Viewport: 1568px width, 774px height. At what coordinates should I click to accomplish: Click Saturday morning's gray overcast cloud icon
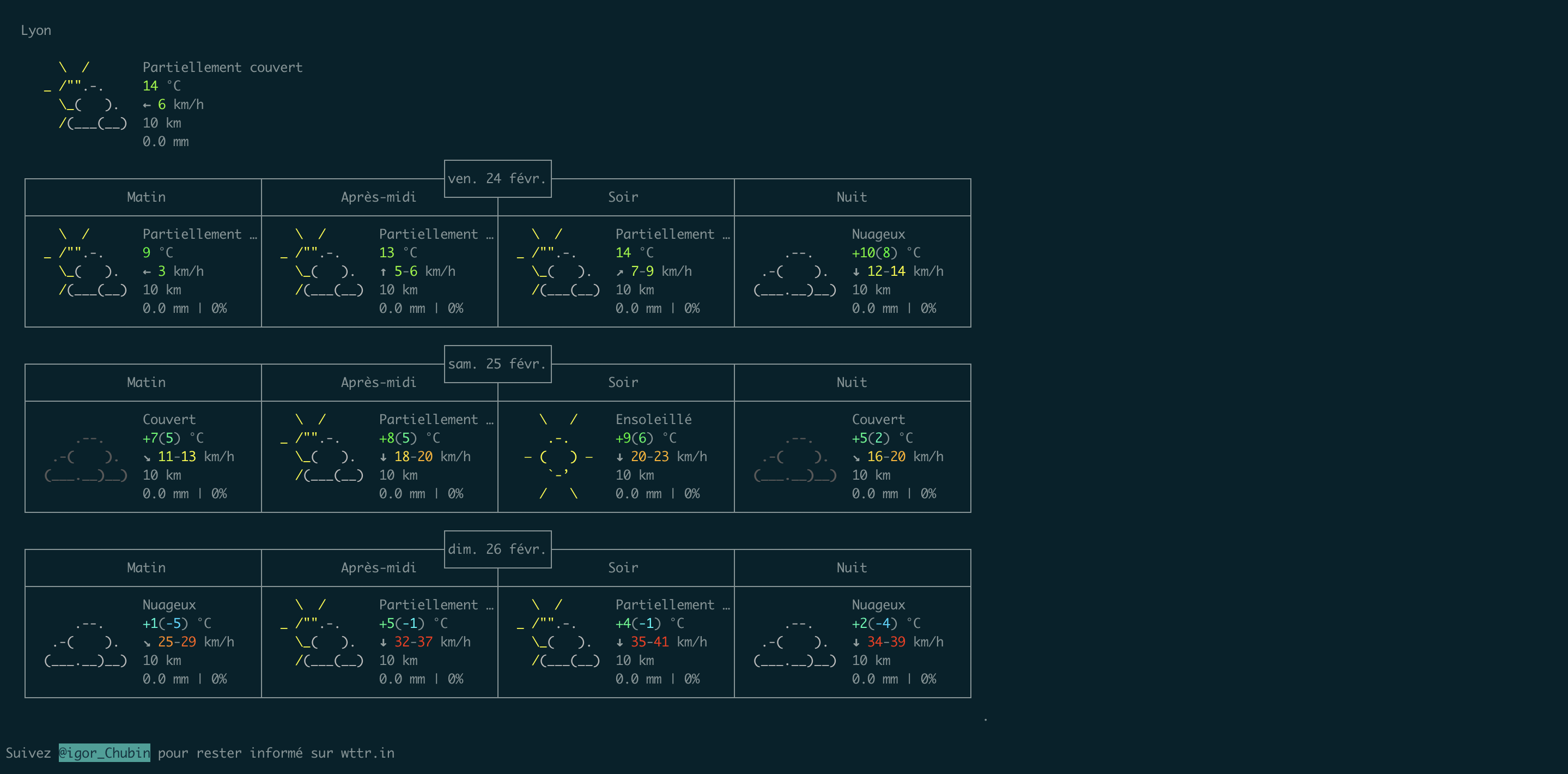tap(86, 457)
